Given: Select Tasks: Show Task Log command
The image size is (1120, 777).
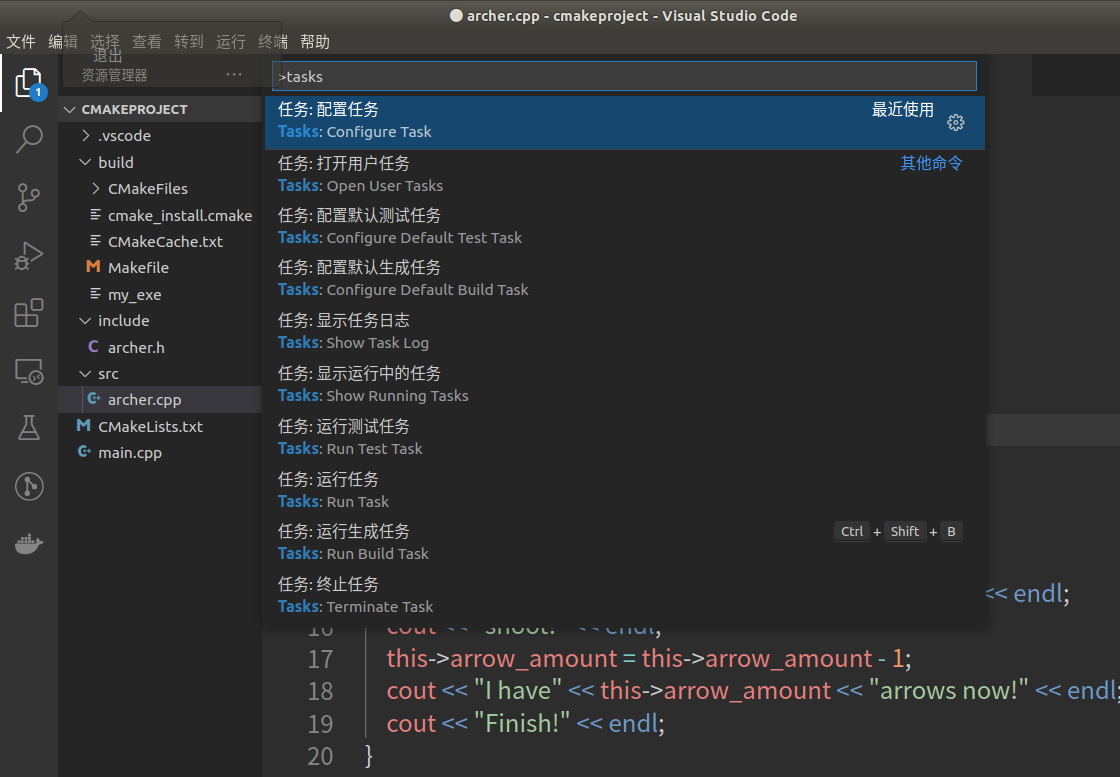Looking at the screenshot, I should click(624, 333).
